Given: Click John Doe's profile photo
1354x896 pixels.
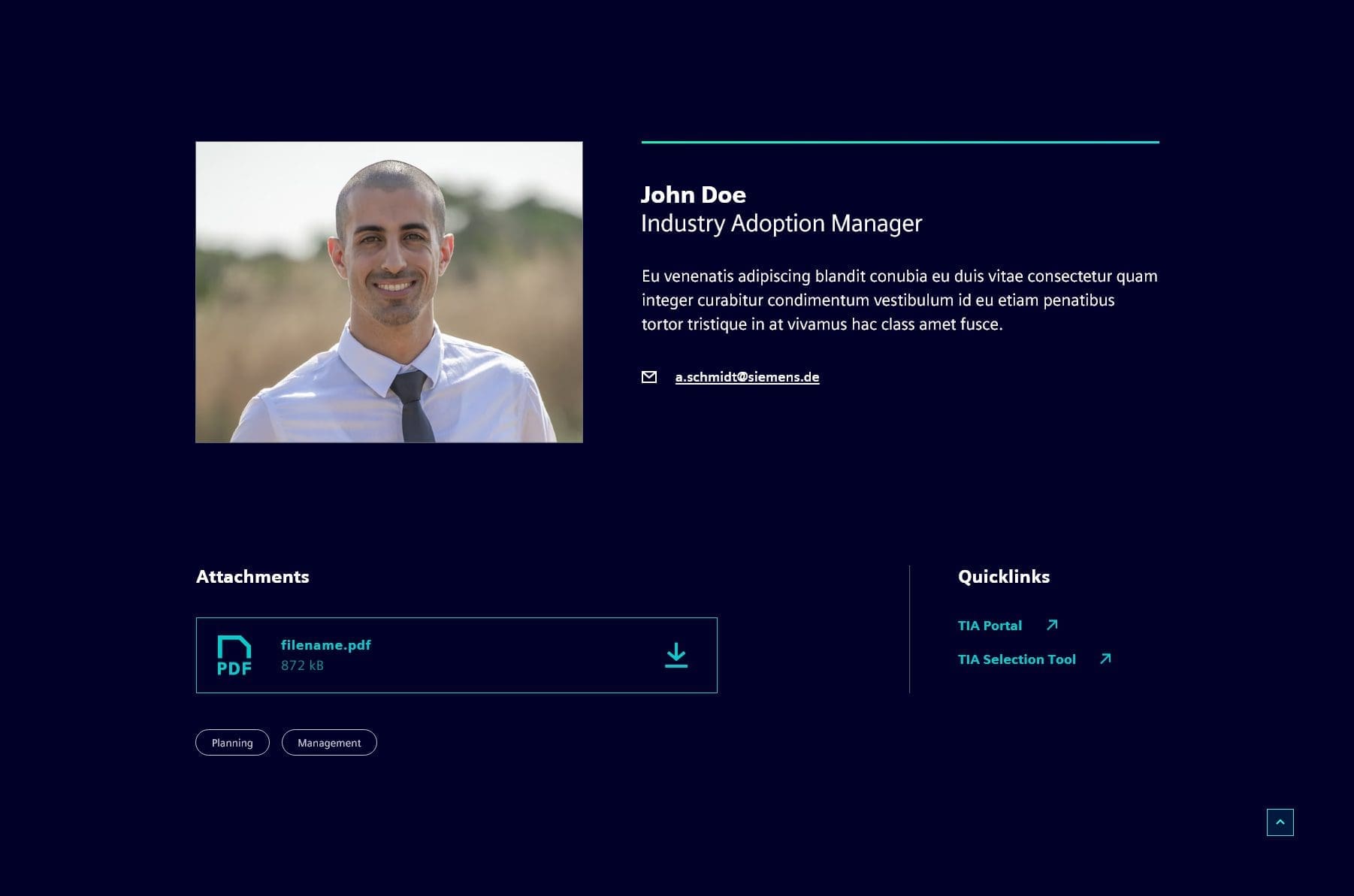Looking at the screenshot, I should 389,292.
